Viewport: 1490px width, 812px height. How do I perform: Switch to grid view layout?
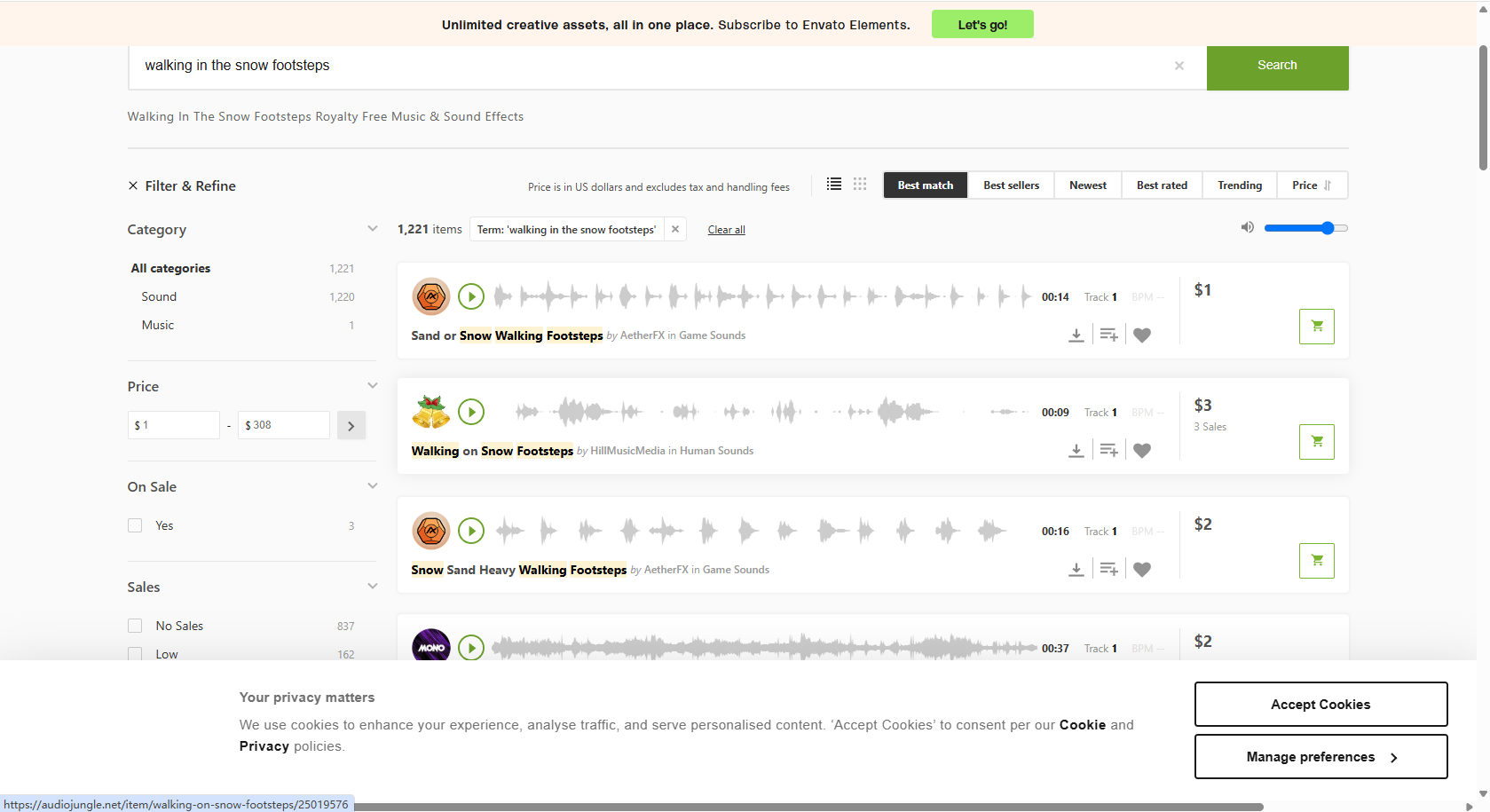860,184
